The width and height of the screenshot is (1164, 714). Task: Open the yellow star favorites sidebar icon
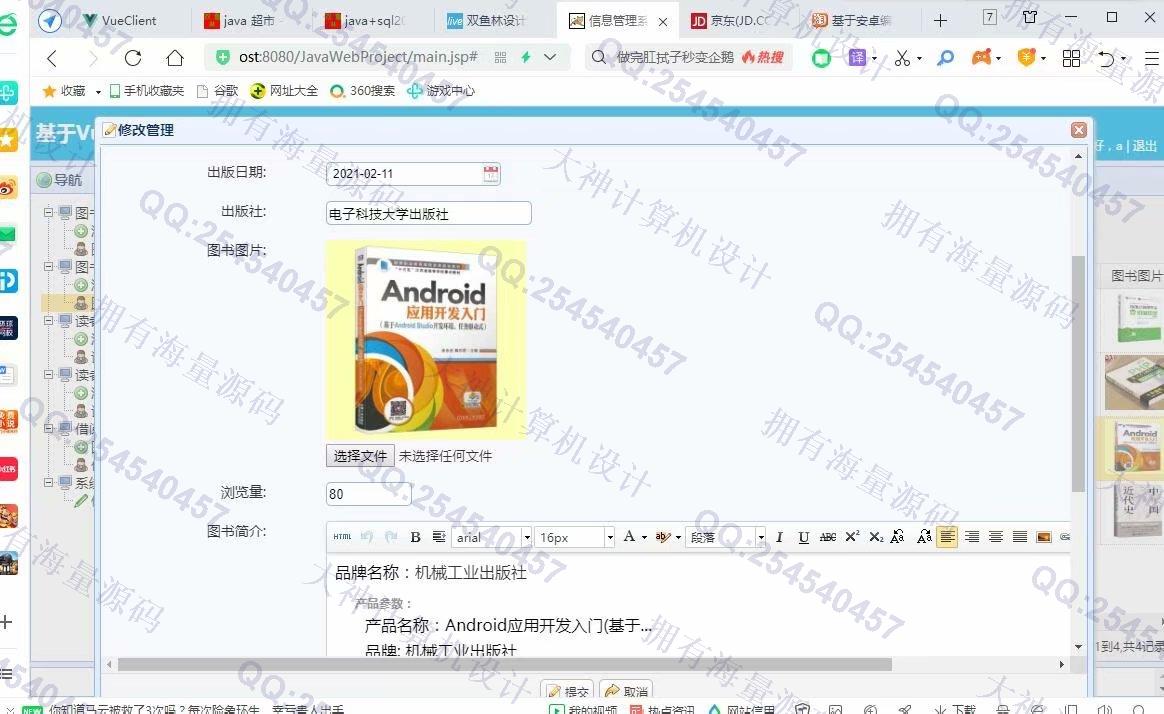7,140
